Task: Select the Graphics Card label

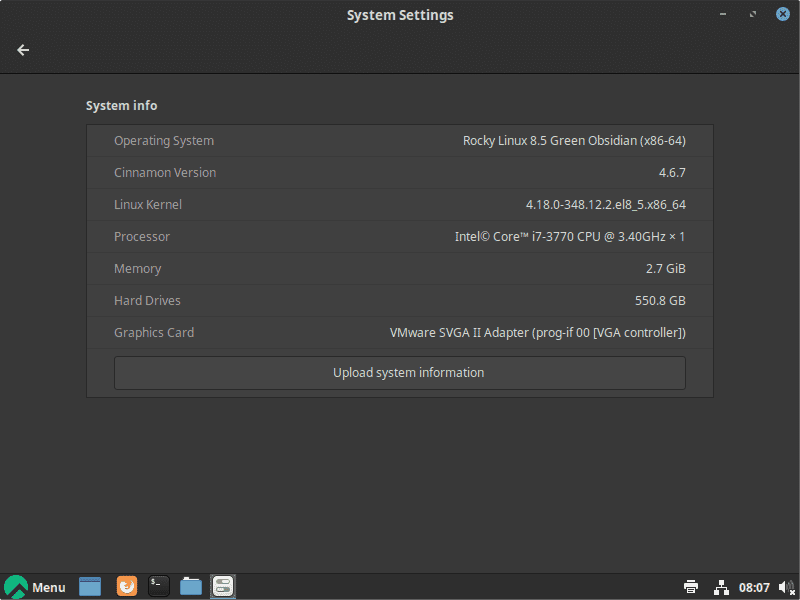Action: pyautogui.click(x=154, y=333)
